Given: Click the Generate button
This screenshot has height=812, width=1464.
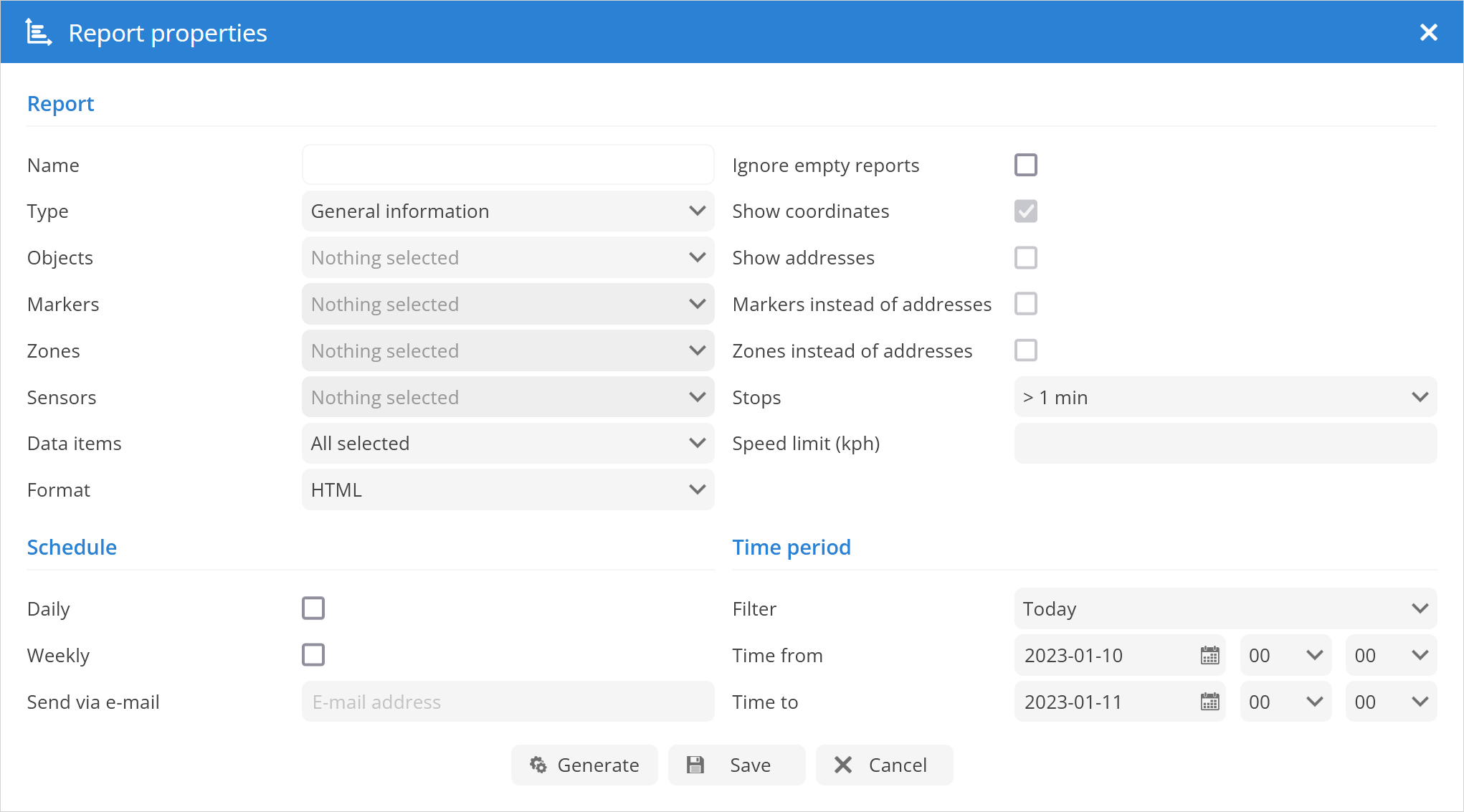Looking at the screenshot, I should [x=584, y=765].
